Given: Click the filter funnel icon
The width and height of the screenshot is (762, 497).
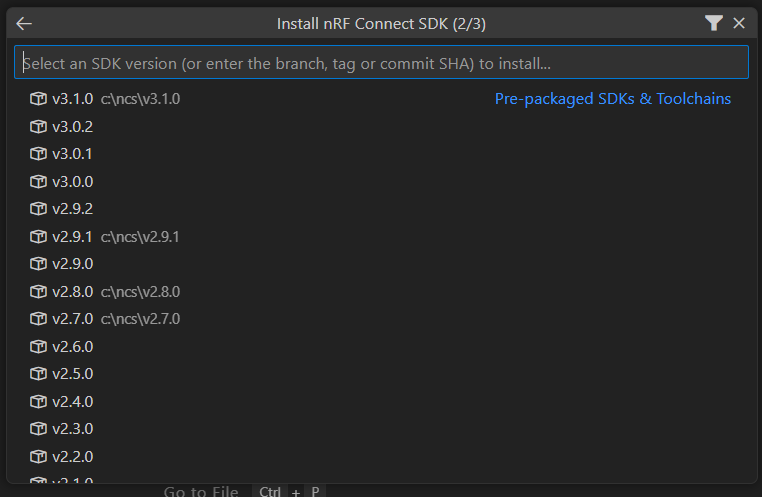Looking at the screenshot, I should (x=713, y=23).
